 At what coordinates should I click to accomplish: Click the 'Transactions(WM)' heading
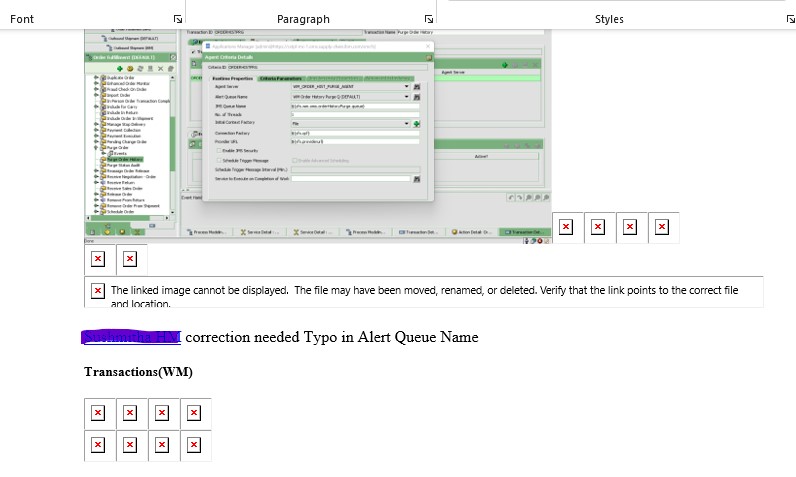[139, 372]
